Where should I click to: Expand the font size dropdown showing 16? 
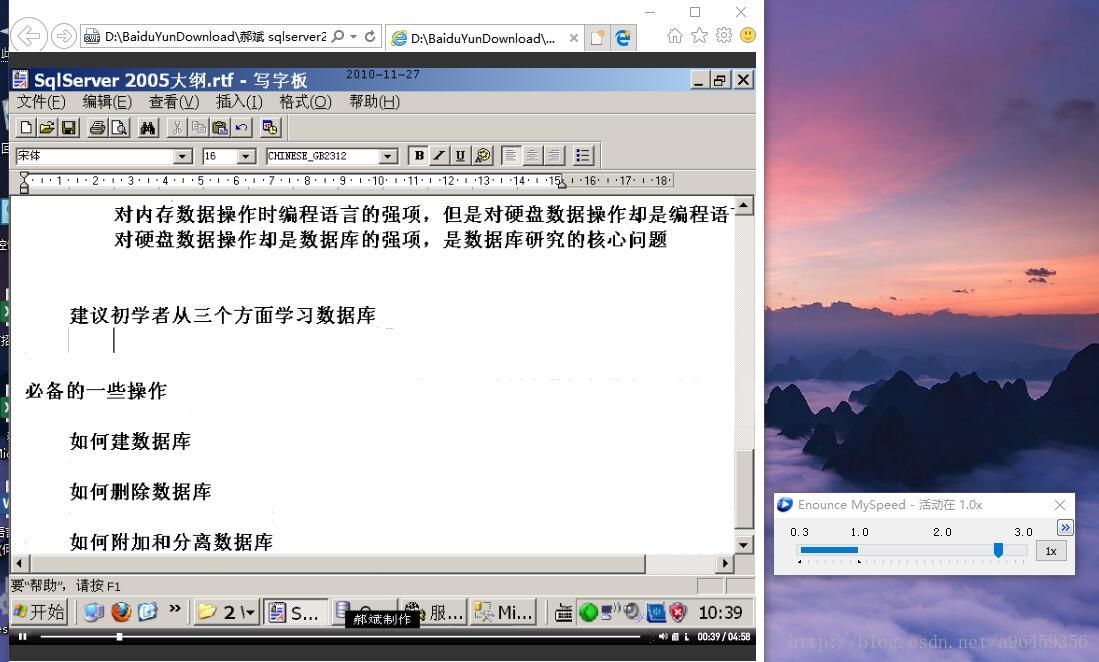pyautogui.click(x=245, y=156)
